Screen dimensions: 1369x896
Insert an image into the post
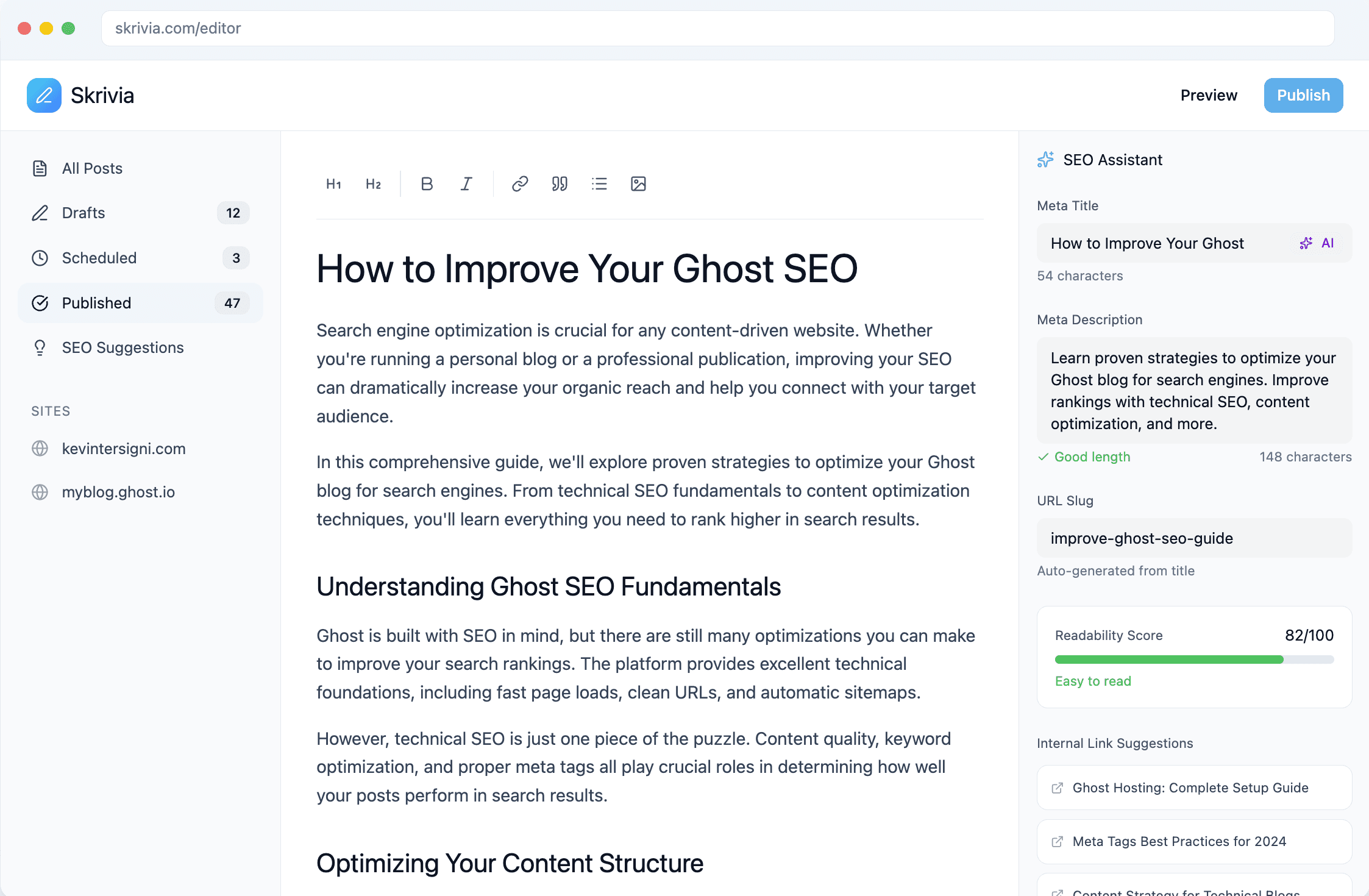pos(638,184)
